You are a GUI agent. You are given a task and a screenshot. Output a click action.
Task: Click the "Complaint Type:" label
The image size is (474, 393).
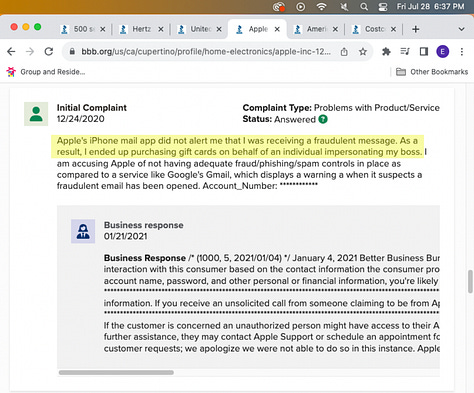point(277,108)
